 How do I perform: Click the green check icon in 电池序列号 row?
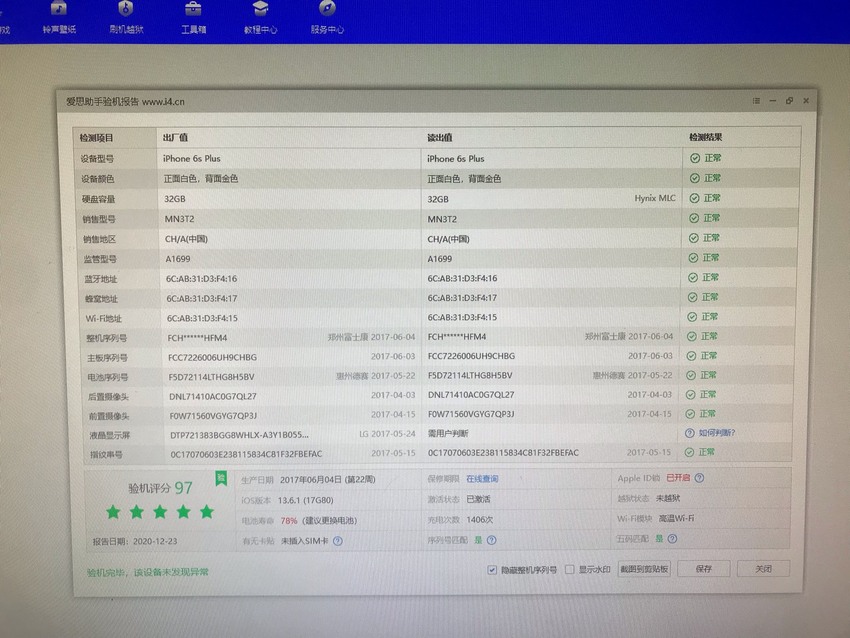691,375
